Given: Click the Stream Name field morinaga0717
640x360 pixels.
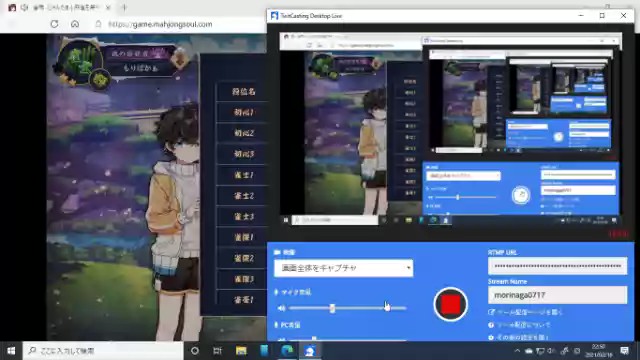Looking at the screenshot, I should pos(558,295).
